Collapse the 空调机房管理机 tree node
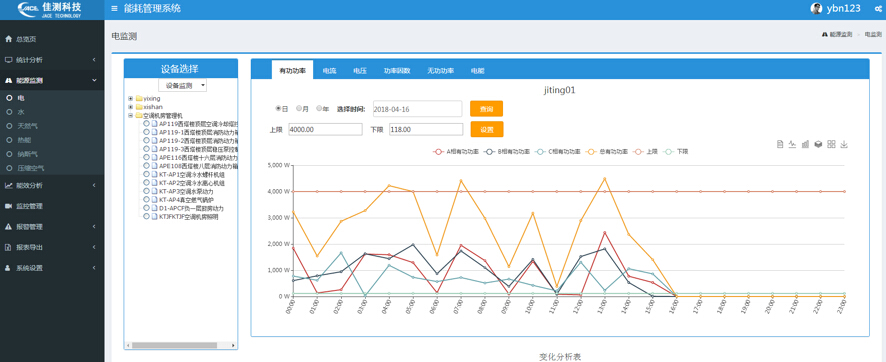The height and width of the screenshot is (362, 886). coord(131,115)
